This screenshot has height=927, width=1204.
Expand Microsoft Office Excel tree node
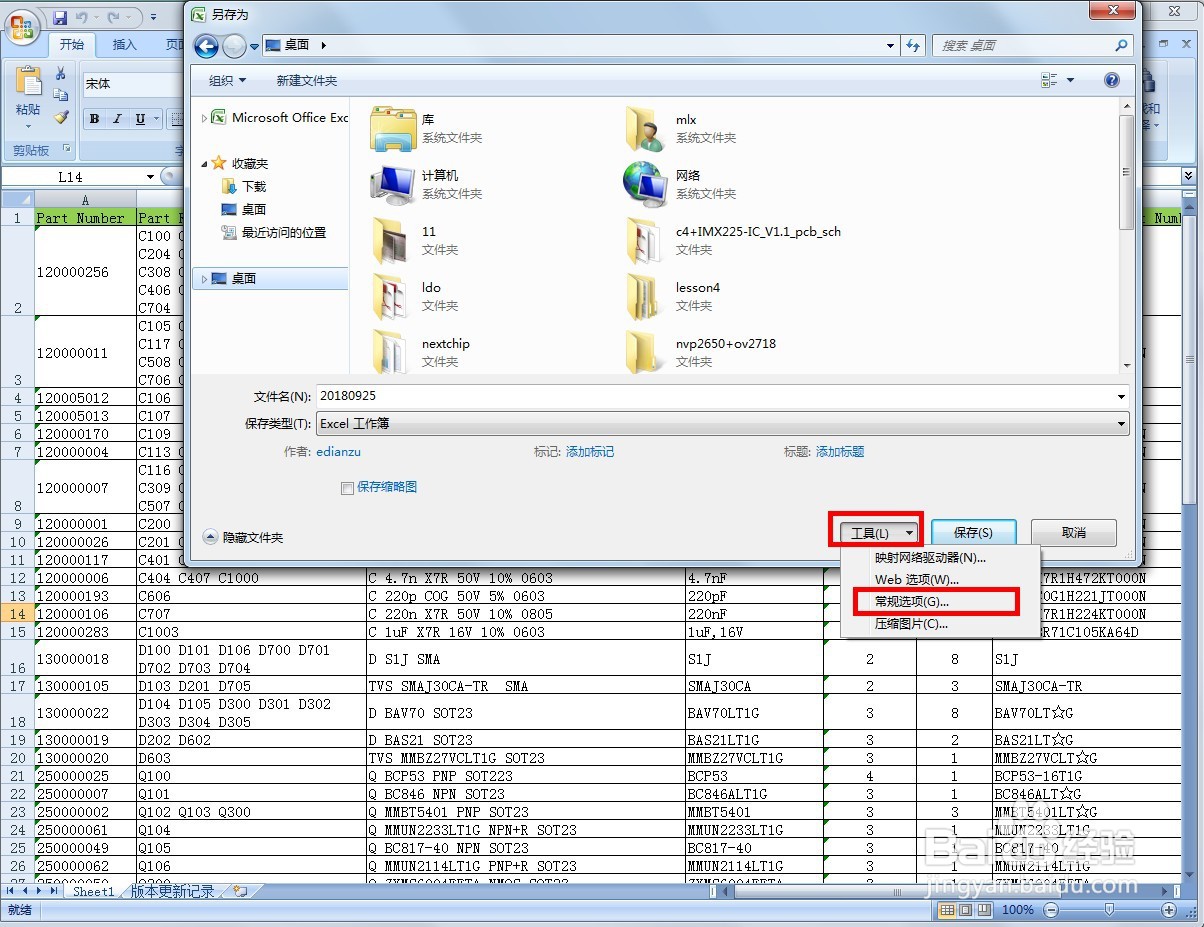point(204,118)
